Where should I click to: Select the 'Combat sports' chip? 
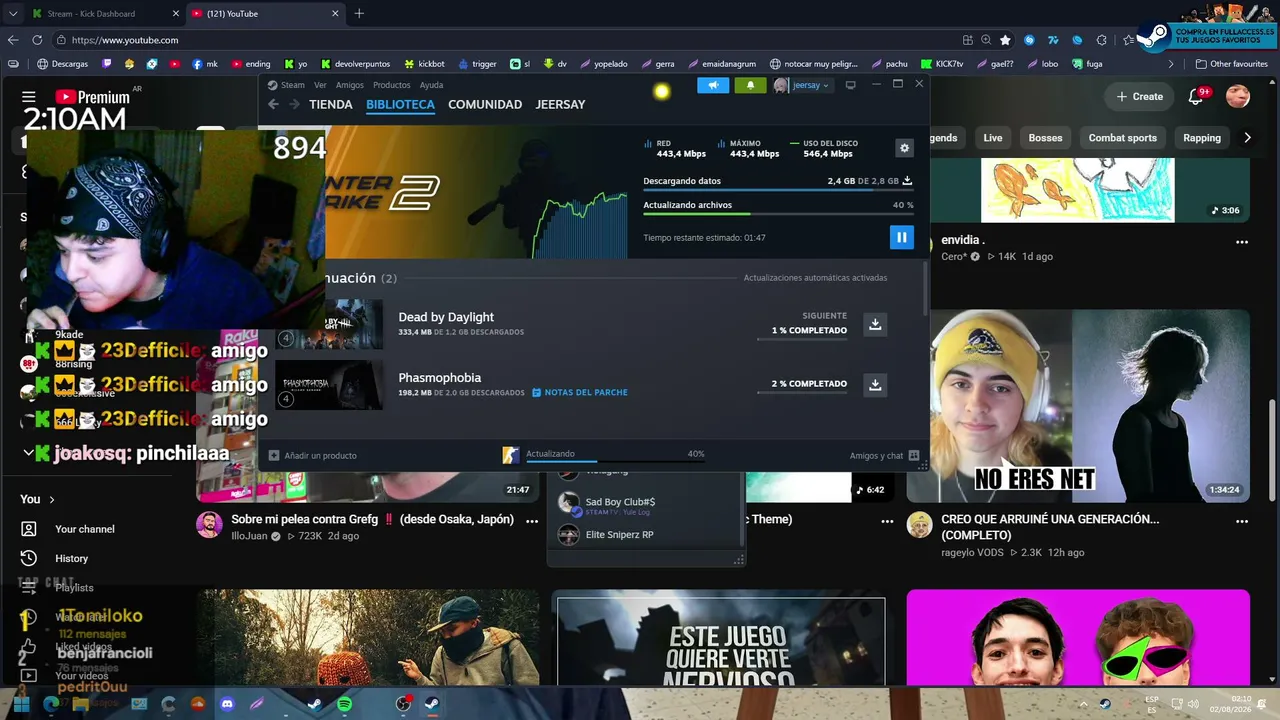(x=1122, y=138)
